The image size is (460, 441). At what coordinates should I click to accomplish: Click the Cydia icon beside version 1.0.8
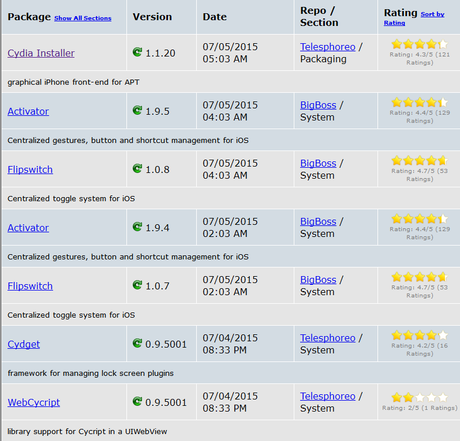point(137,169)
